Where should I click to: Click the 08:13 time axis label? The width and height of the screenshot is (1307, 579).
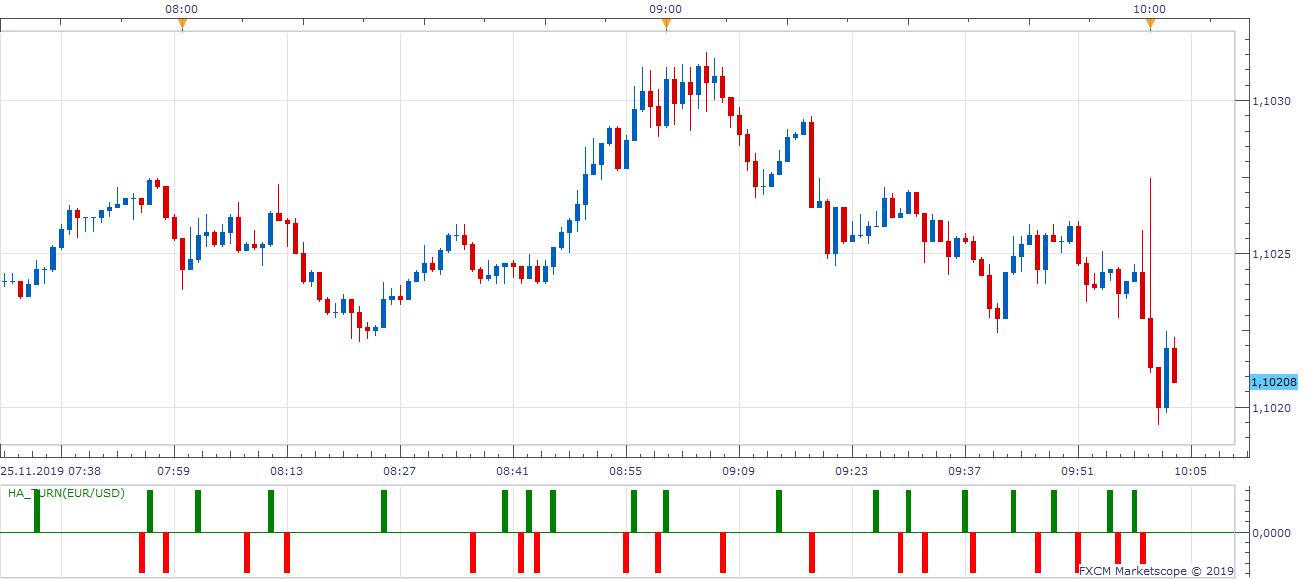pyautogui.click(x=287, y=470)
